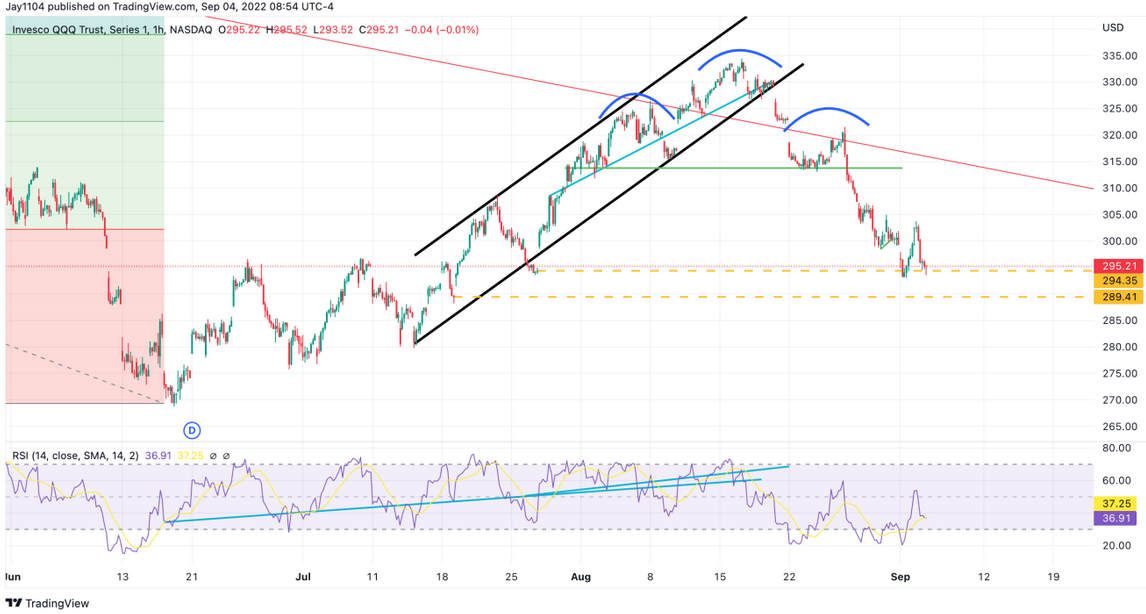This screenshot has height=614, width=1146.
Task: Click the "13" date axis label
Action: [x=122, y=577]
